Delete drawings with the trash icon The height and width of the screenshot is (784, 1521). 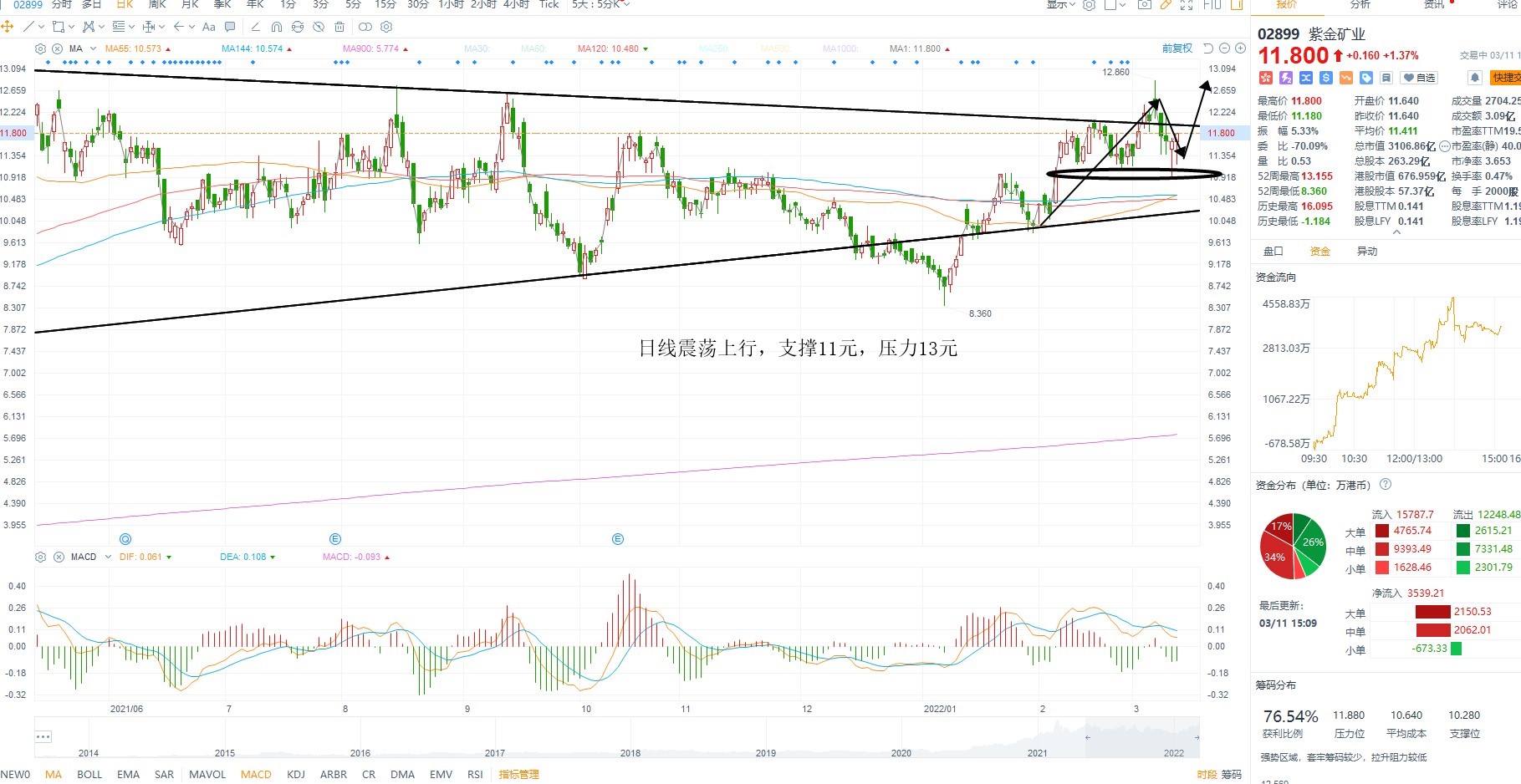point(339,27)
